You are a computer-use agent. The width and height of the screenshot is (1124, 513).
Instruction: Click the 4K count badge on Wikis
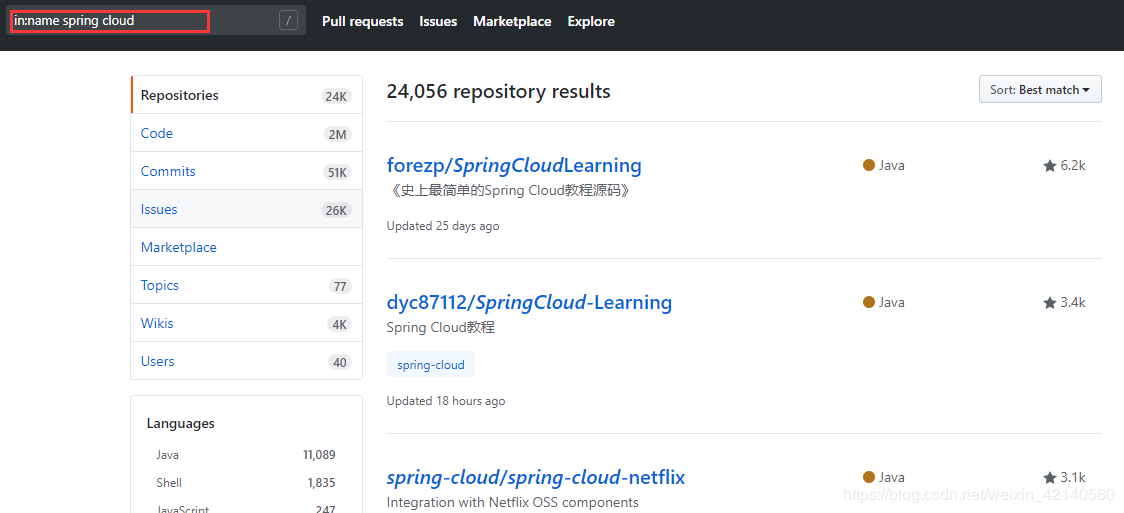click(338, 325)
